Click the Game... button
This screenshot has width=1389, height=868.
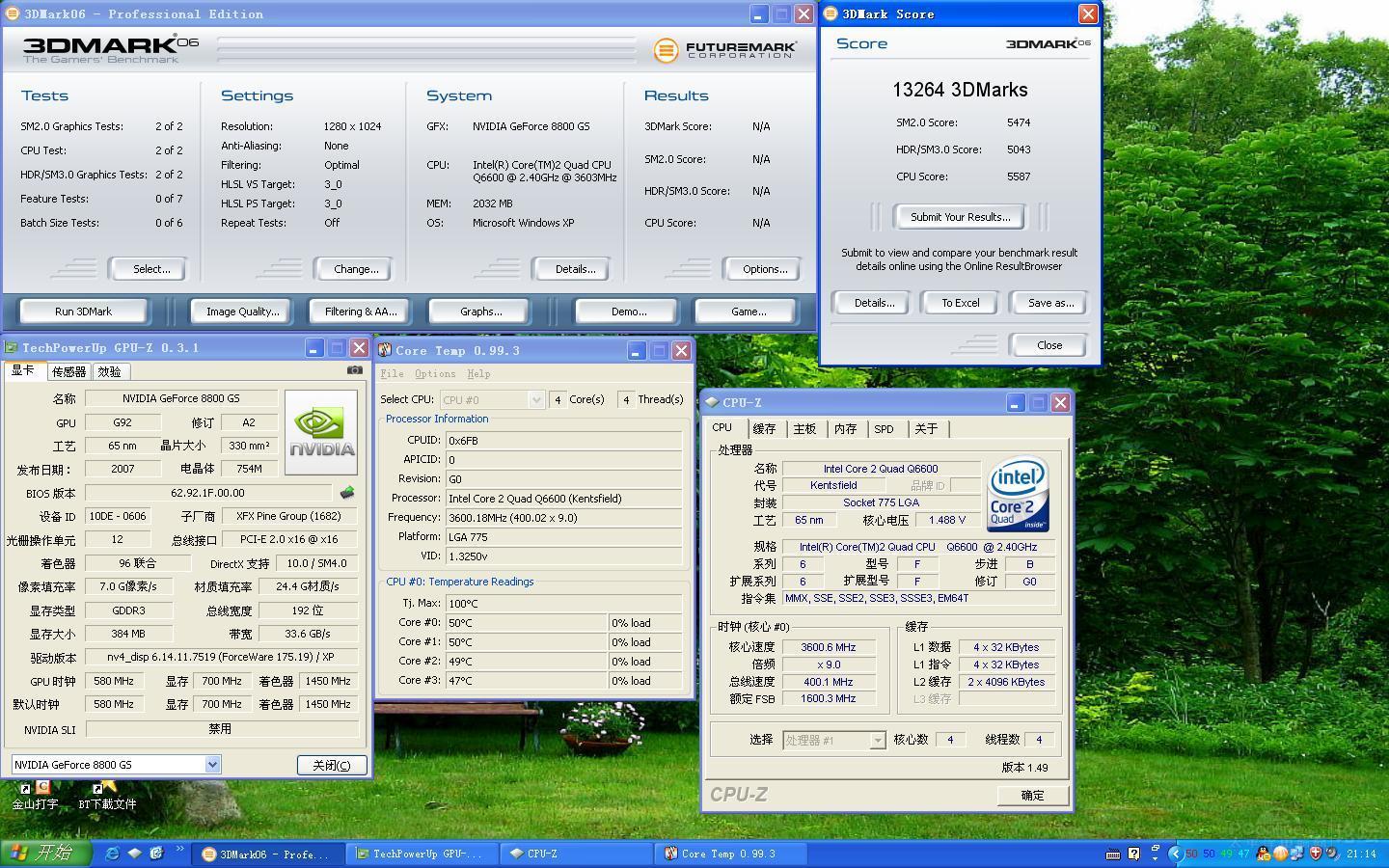(748, 312)
